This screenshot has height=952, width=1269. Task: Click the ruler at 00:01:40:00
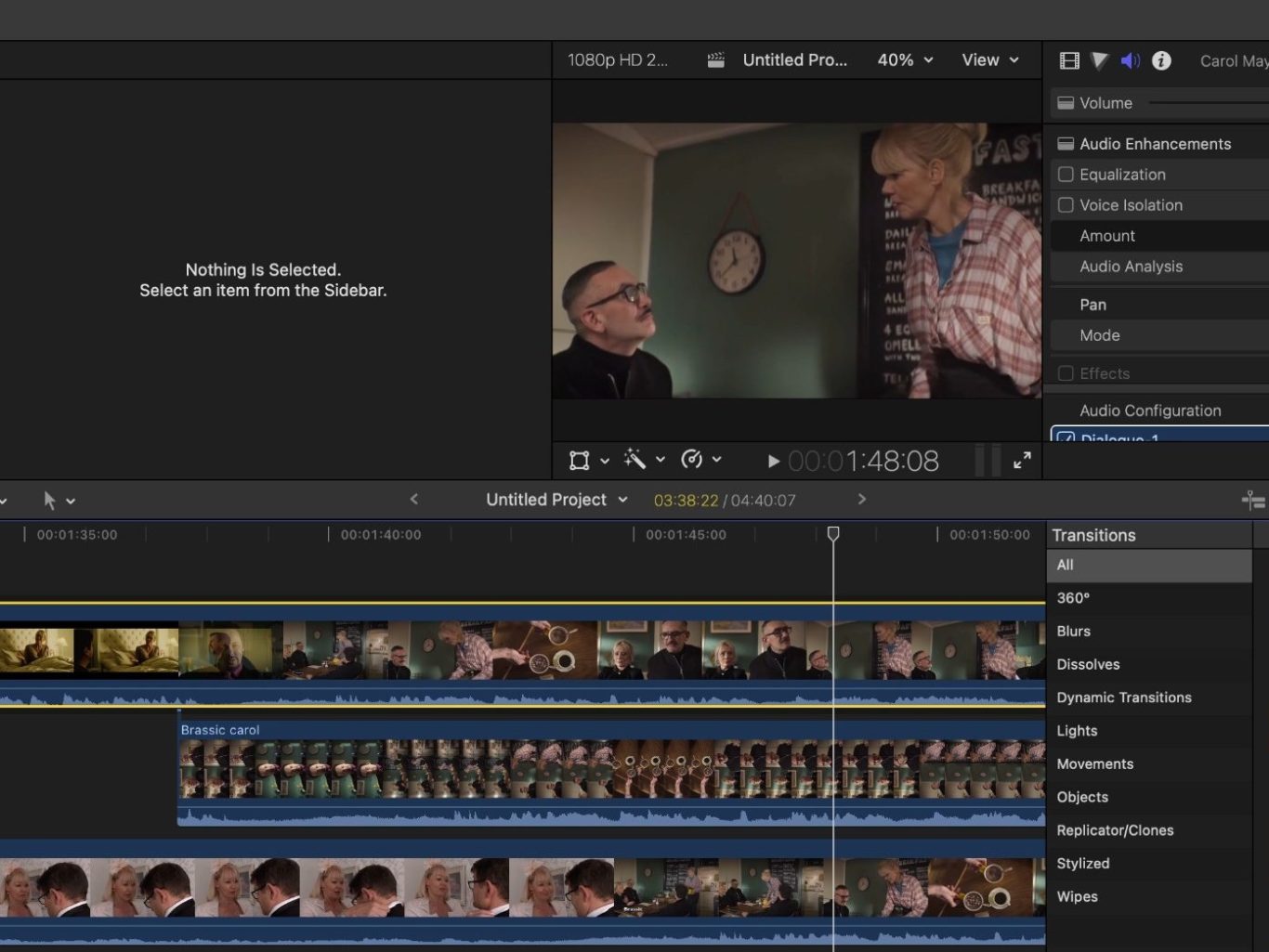pyautogui.click(x=381, y=535)
